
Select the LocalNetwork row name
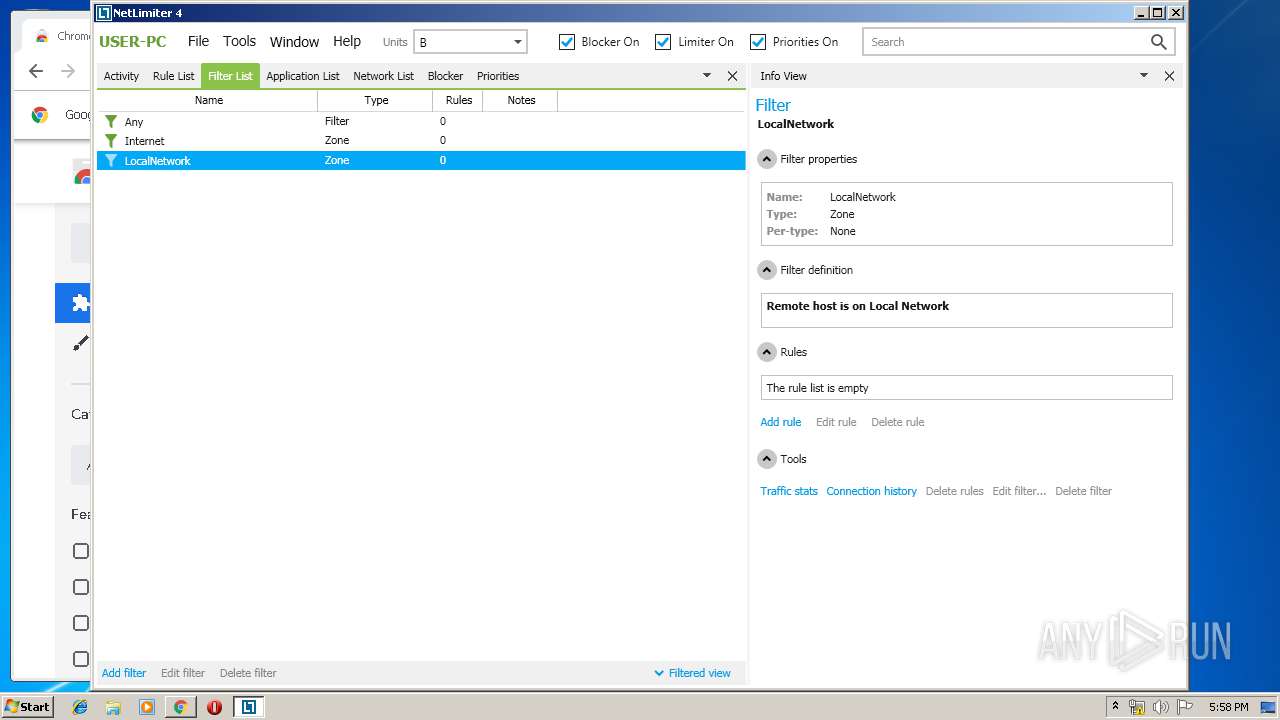(157, 161)
